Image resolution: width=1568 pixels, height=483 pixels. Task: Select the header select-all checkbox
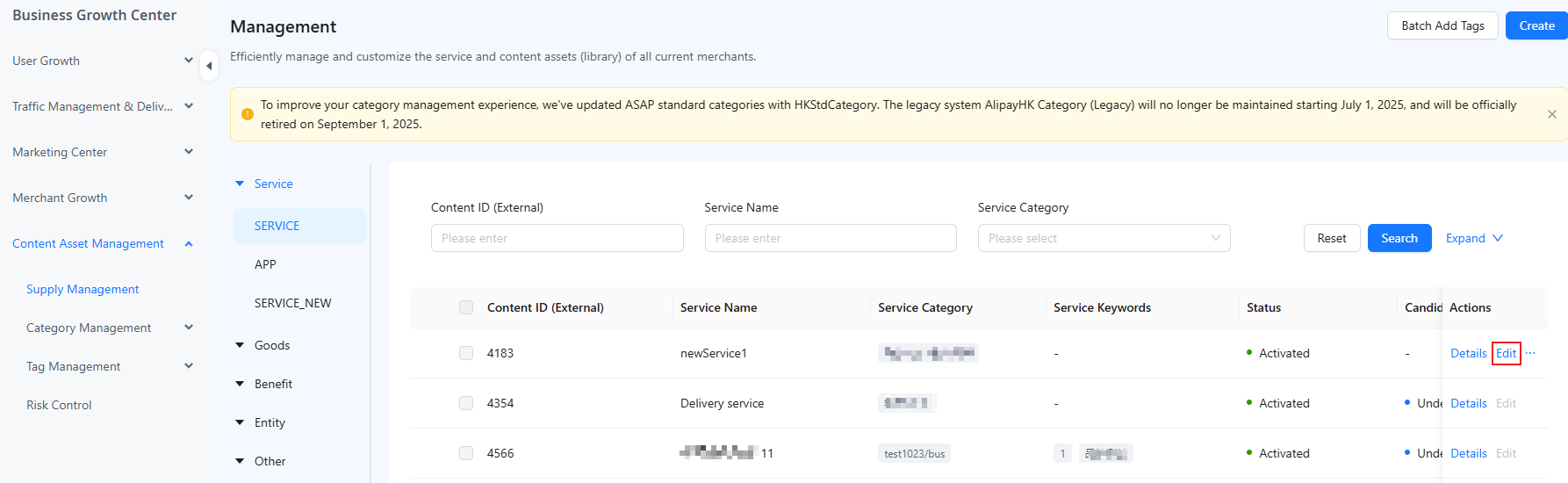tap(466, 307)
